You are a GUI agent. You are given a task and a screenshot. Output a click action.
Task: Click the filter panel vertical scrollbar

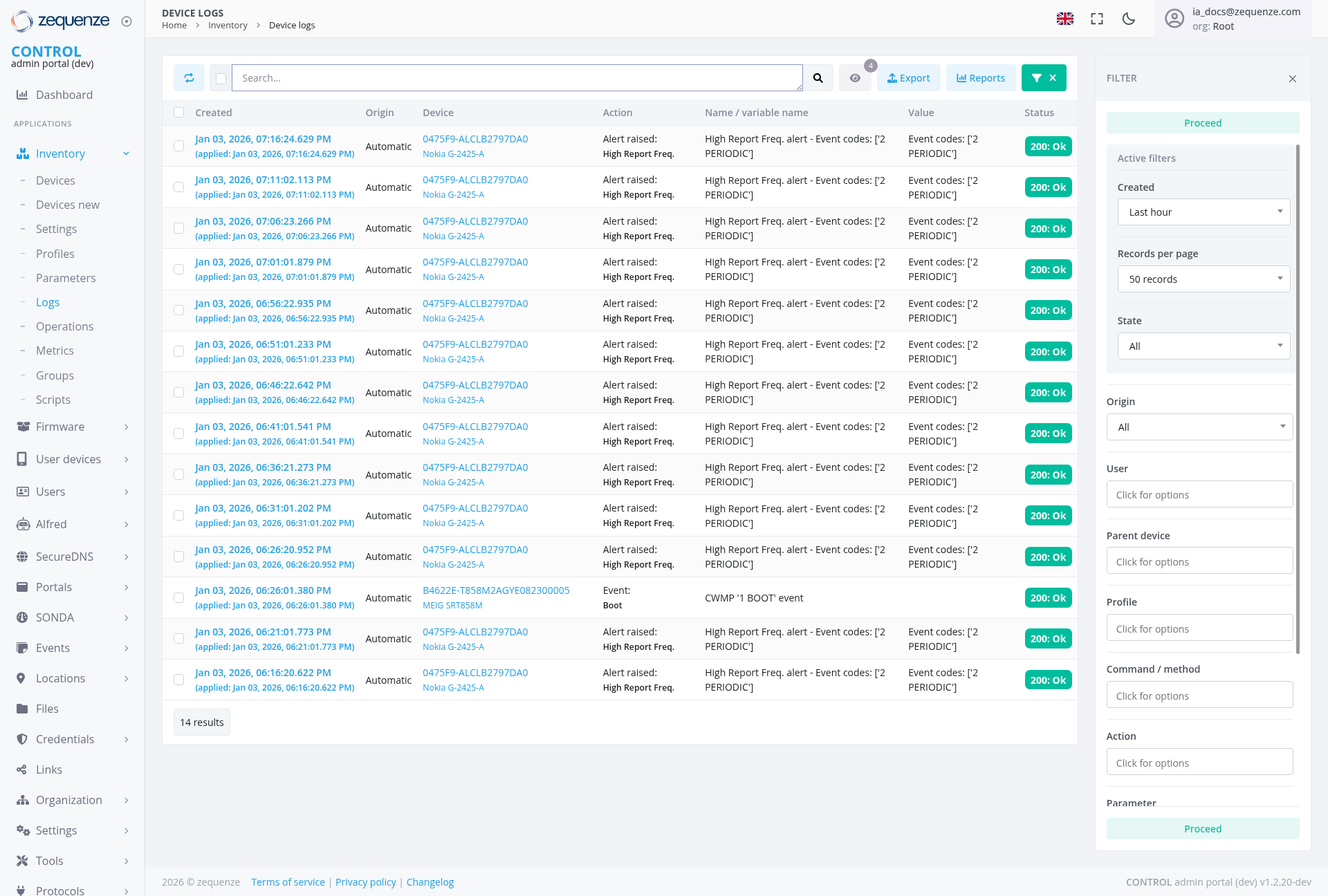1298,399
